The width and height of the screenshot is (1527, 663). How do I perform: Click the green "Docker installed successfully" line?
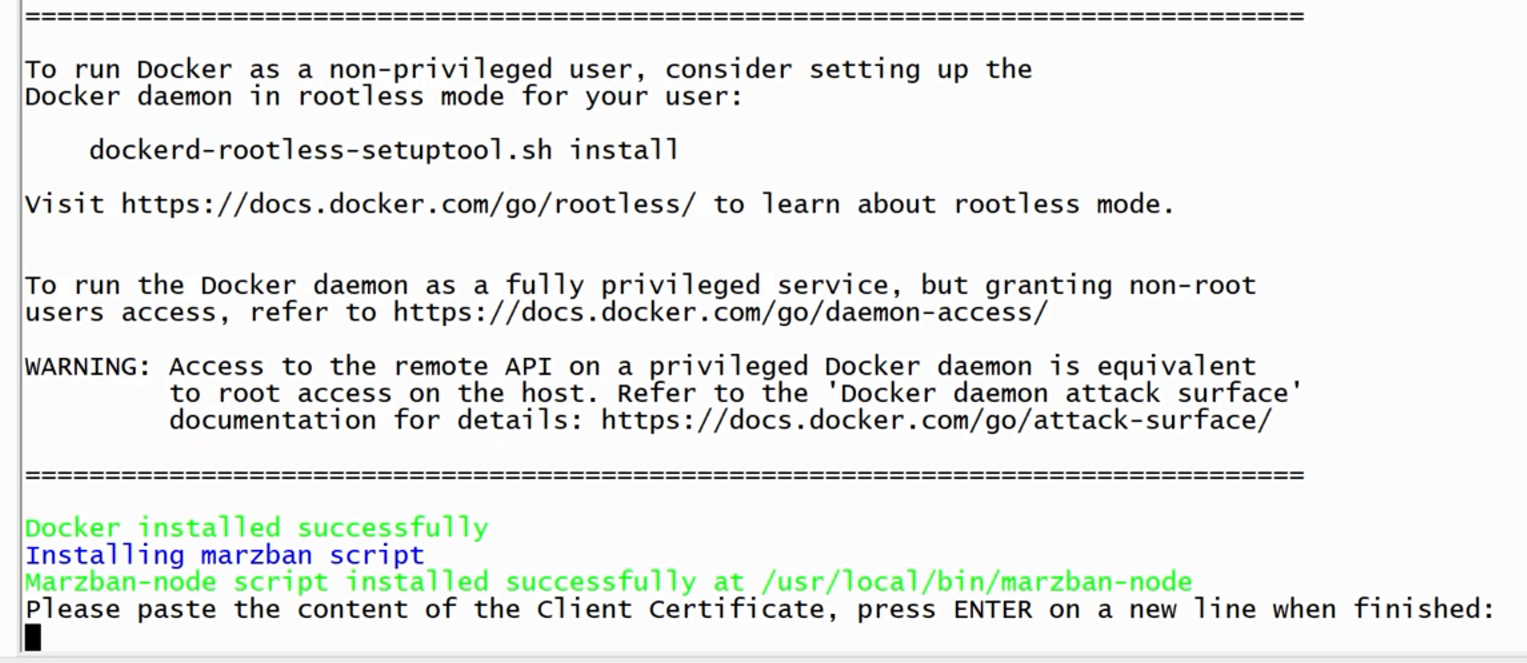pyautogui.click(x=256, y=528)
